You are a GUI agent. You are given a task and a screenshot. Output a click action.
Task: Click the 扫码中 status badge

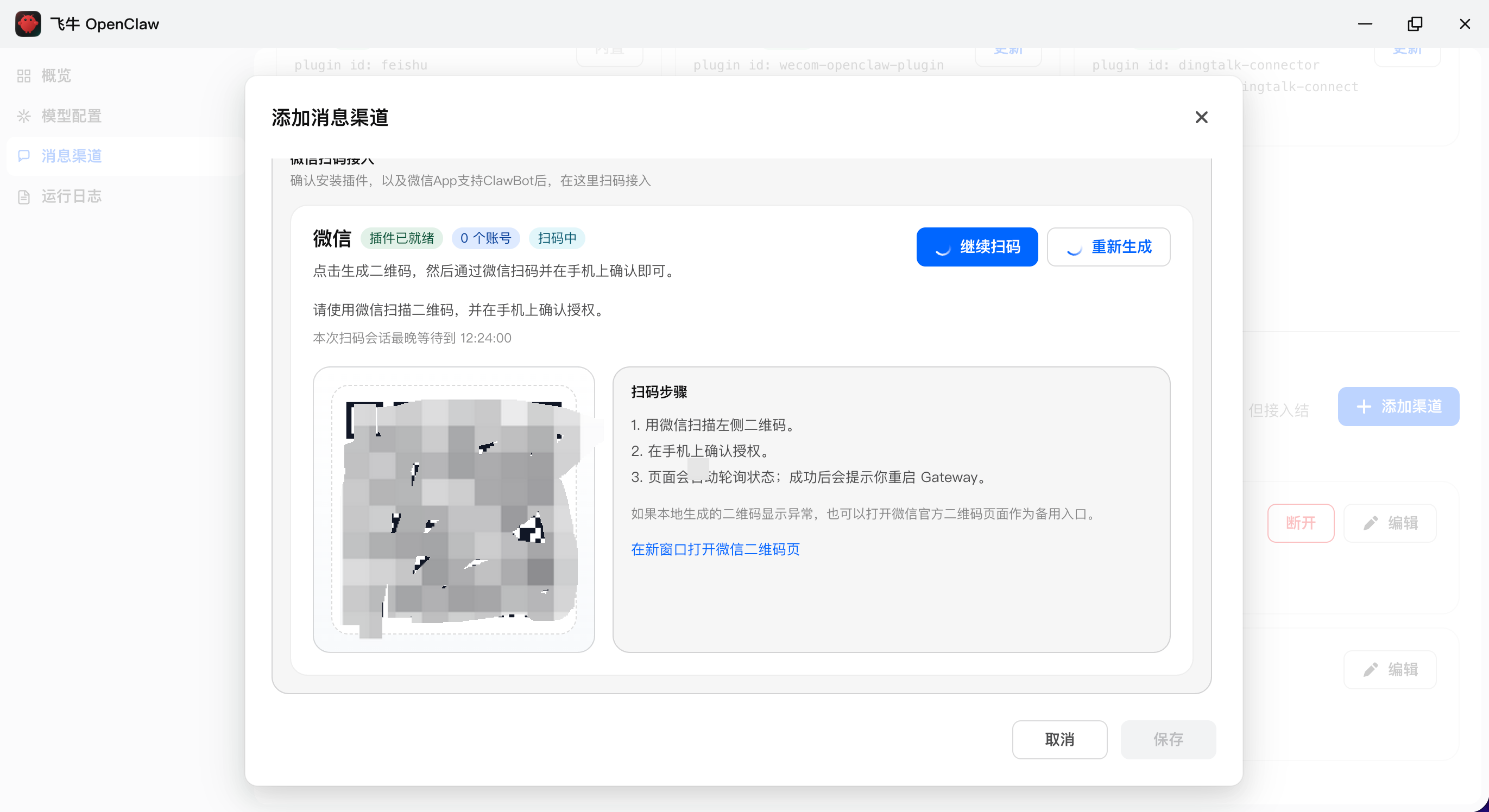click(556, 238)
